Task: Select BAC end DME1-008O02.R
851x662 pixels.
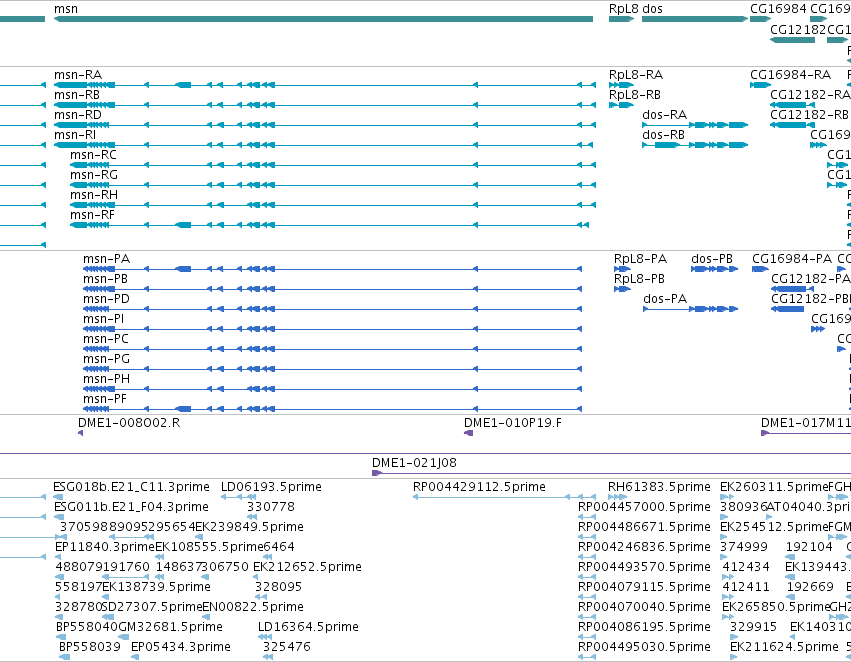Action: tap(129, 423)
